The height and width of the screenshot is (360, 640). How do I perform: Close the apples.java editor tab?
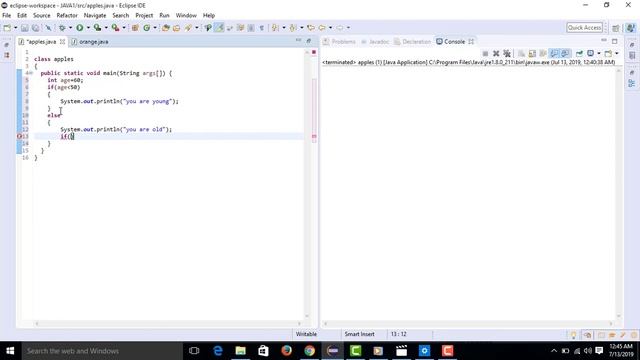[x=62, y=42]
